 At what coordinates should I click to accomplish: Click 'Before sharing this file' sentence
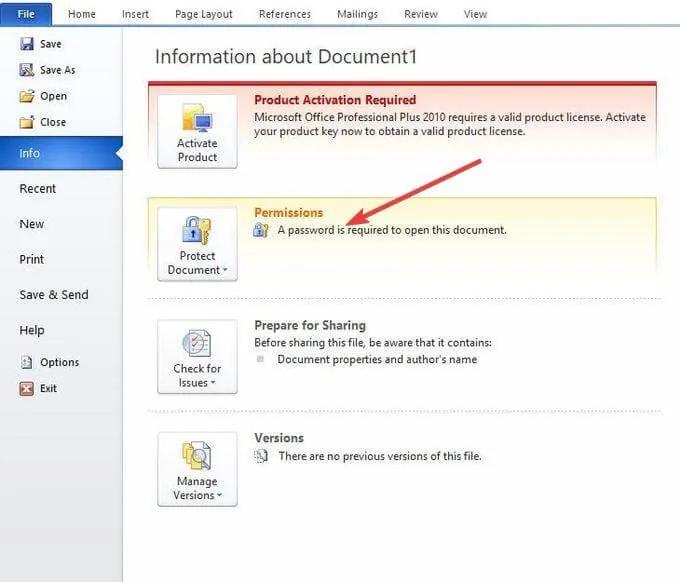[373, 343]
